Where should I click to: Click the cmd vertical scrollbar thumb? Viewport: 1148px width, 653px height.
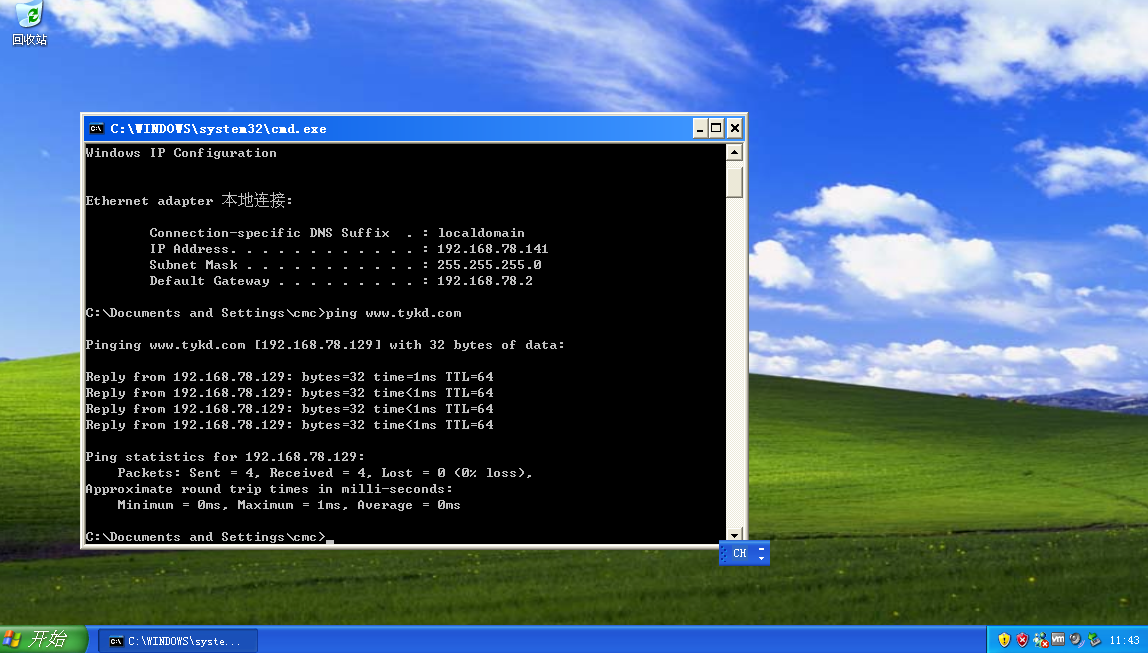(x=734, y=180)
